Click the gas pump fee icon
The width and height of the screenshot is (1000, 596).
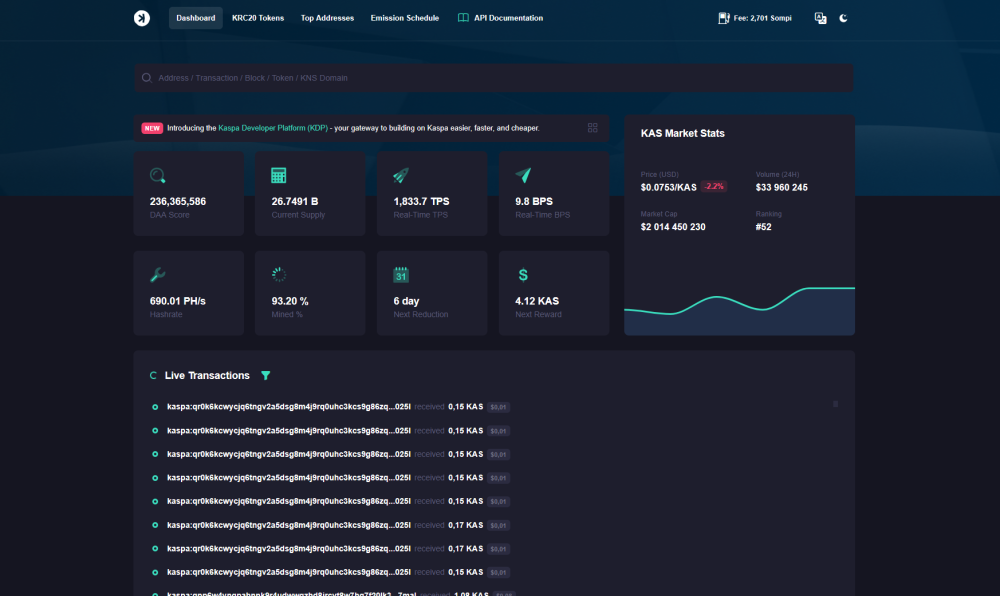coord(723,18)
